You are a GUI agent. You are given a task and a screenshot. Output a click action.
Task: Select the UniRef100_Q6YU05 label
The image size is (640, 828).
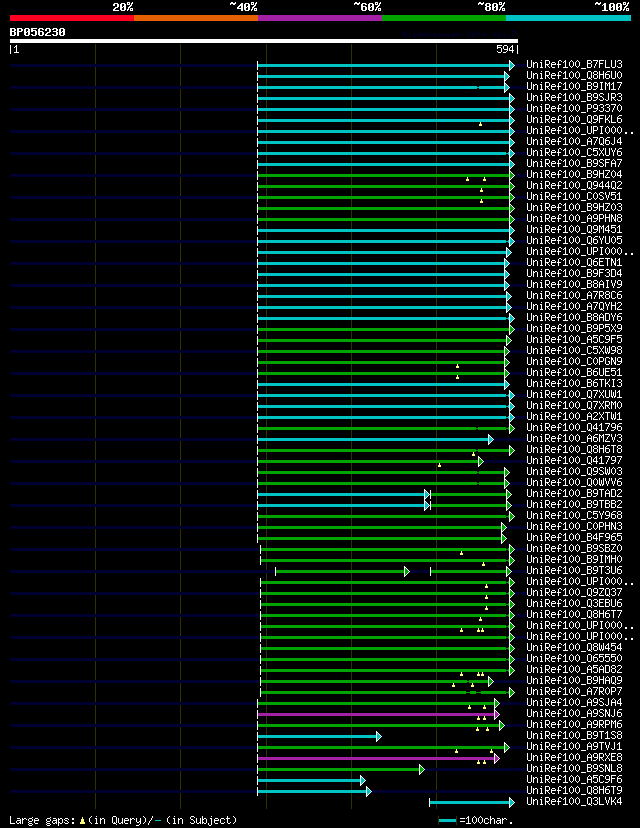[575, 240]
